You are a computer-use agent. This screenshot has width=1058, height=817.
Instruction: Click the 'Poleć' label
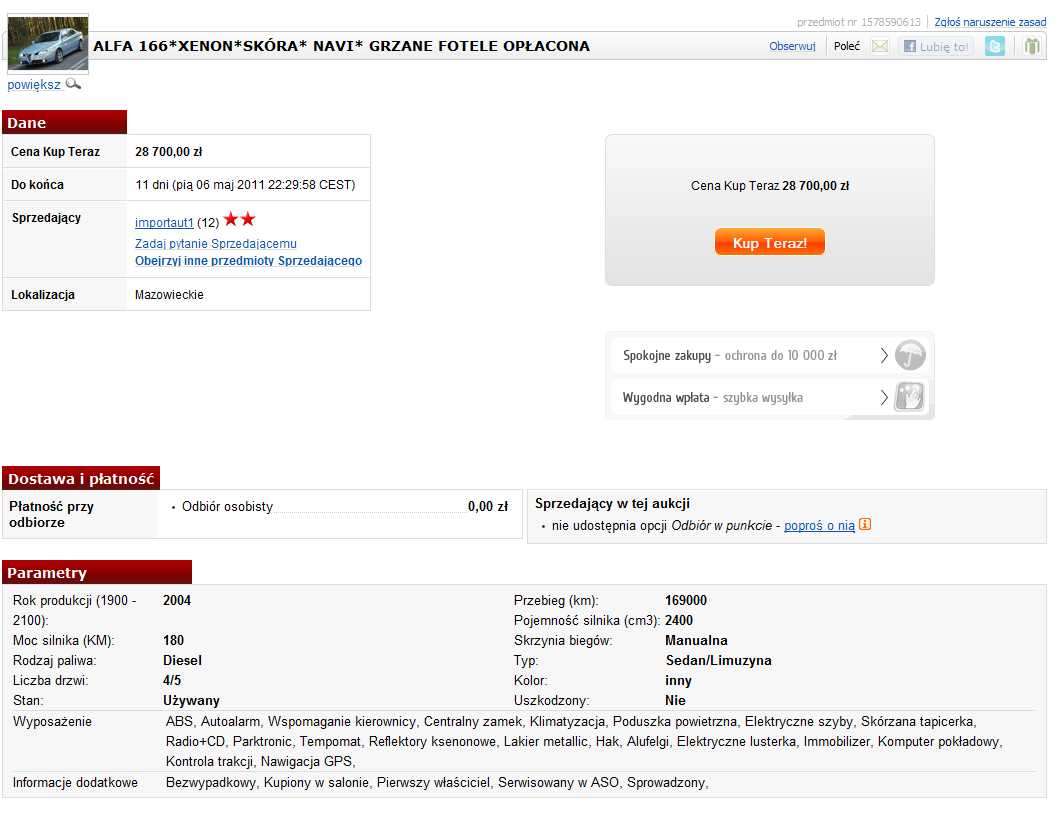click(847, 47)
